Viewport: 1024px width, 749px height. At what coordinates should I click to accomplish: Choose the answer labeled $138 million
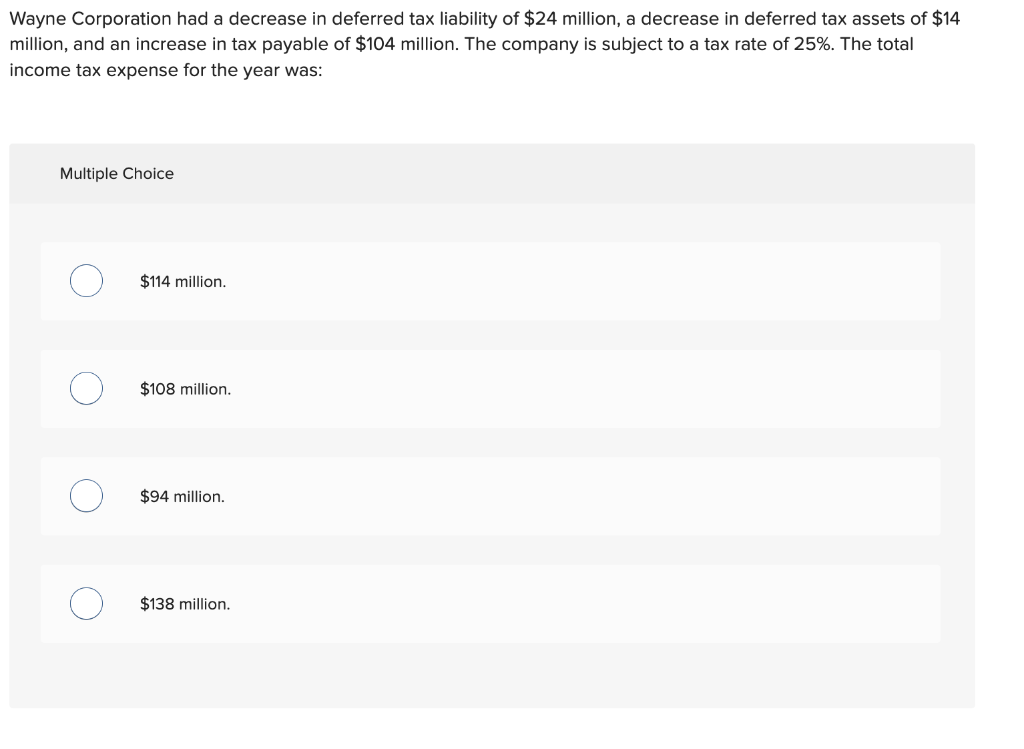[185, 603]
